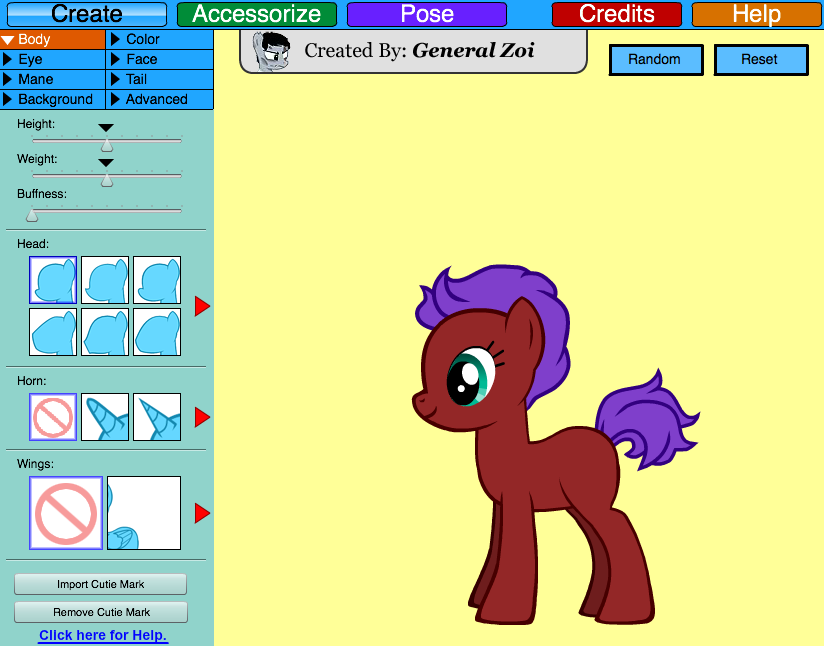Select the first head shape in bottom row
824x646 pixels.
[53, 332]
